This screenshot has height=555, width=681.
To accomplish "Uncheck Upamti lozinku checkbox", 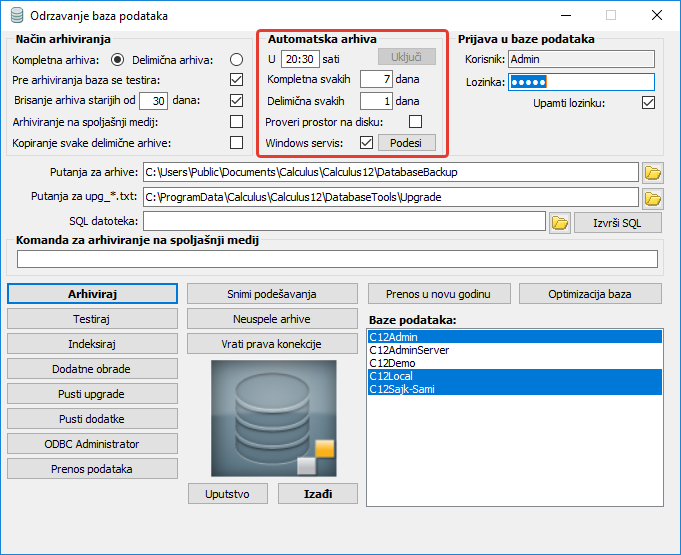I will [647, 102].
